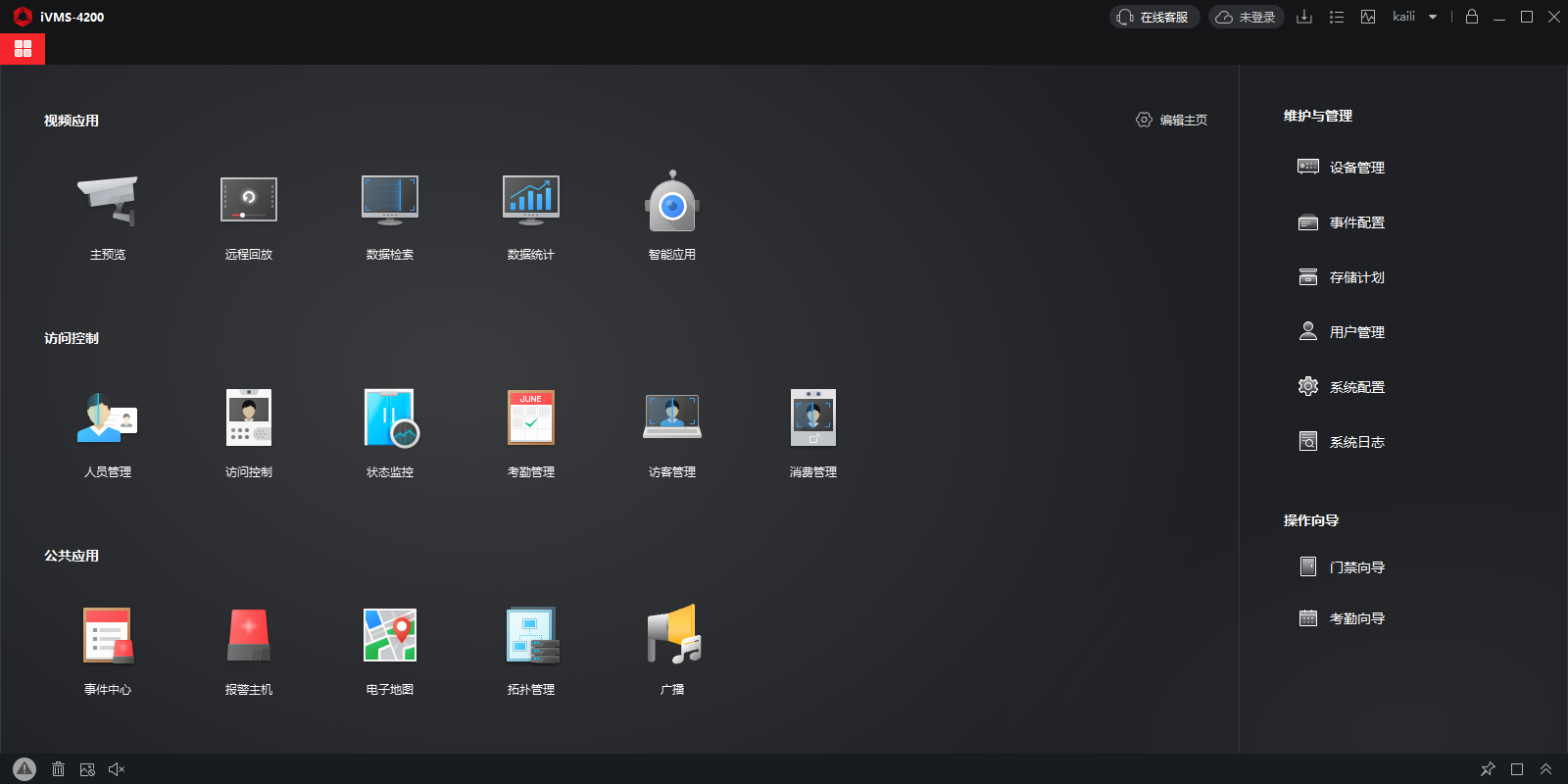This screenshot has height=784, width=1568.
Task: Select 系统配置 system configuration
Action: [x=1356, y=387]
